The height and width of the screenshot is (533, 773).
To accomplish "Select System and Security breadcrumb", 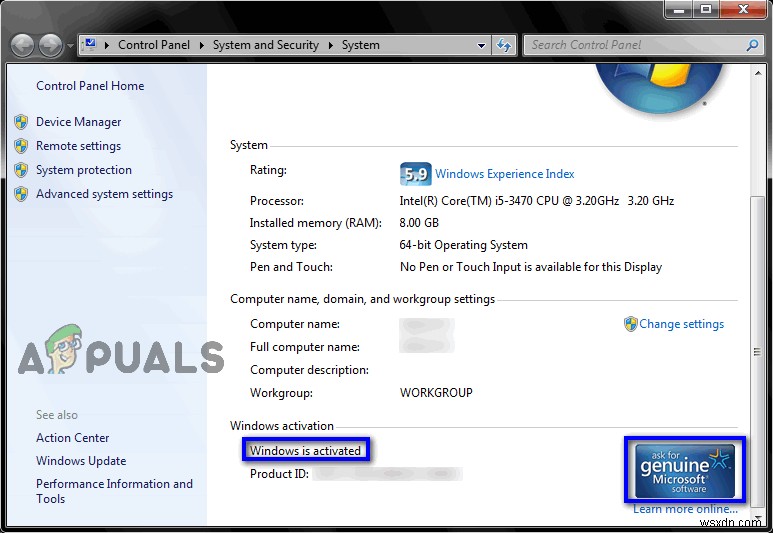I will click(x=266, y=45).
